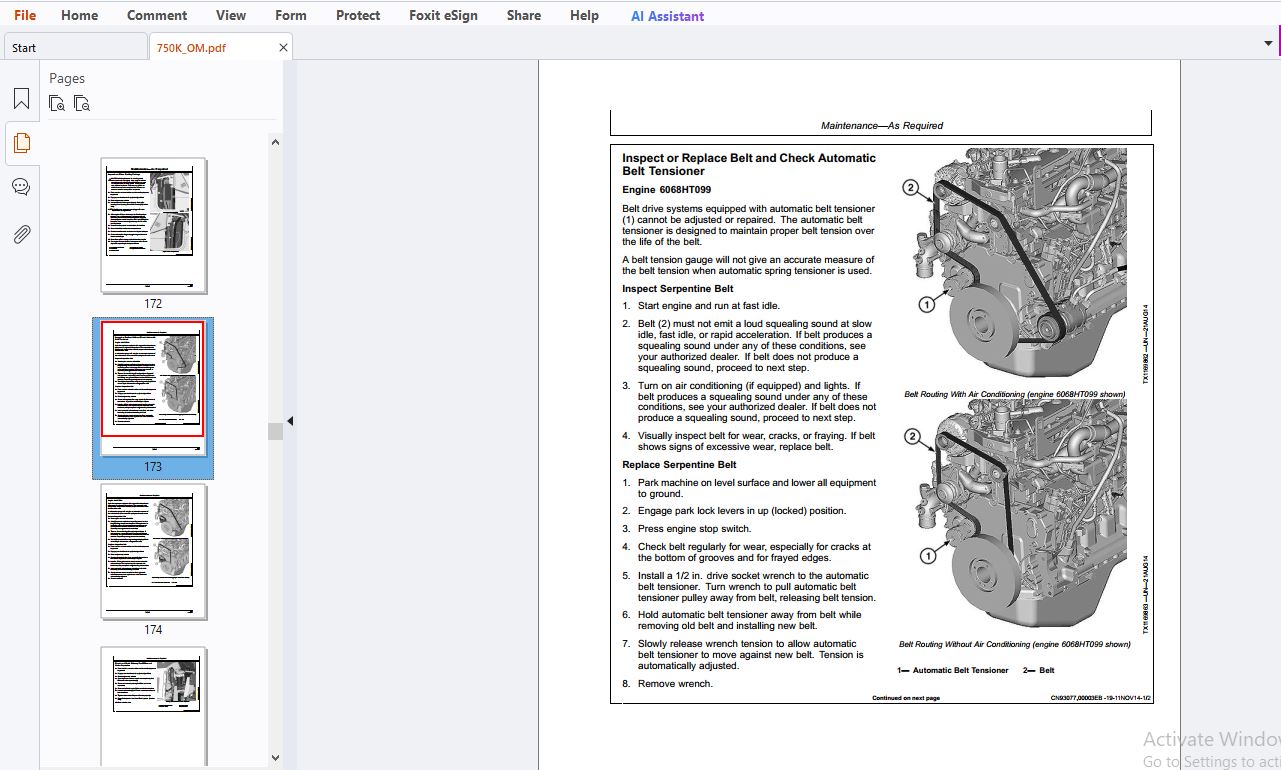Open the tab list dropdown arrow
The width and height of the screenshot is (1281, 770).
coord(1268,44)
